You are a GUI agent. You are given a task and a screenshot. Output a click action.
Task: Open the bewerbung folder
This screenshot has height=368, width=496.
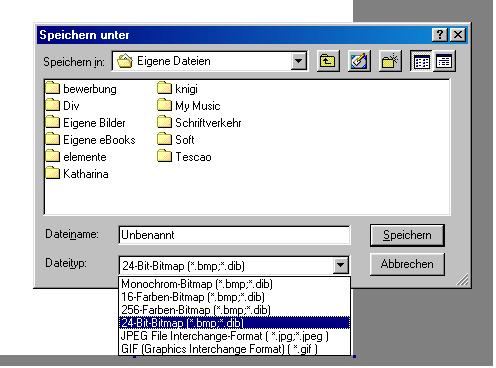coord(81,89)
